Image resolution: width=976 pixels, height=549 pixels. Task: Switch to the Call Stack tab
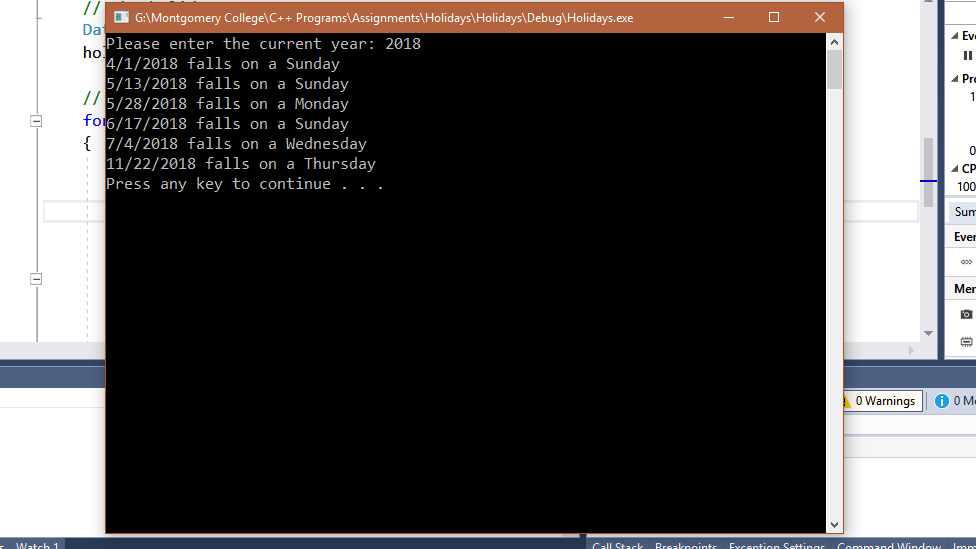click(617, 545)
